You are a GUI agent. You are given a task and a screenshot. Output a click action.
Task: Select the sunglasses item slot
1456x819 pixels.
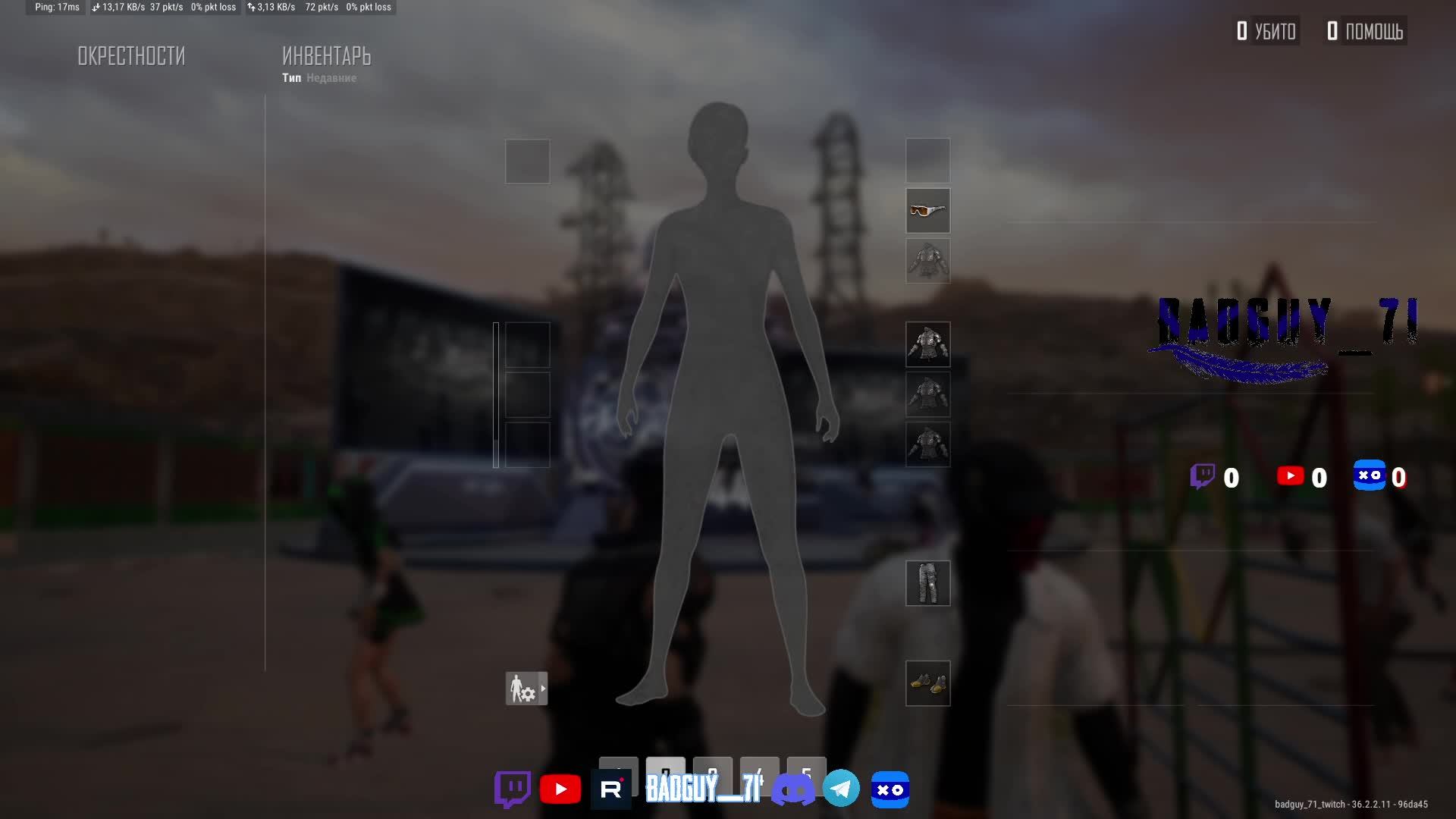point(927,211)
